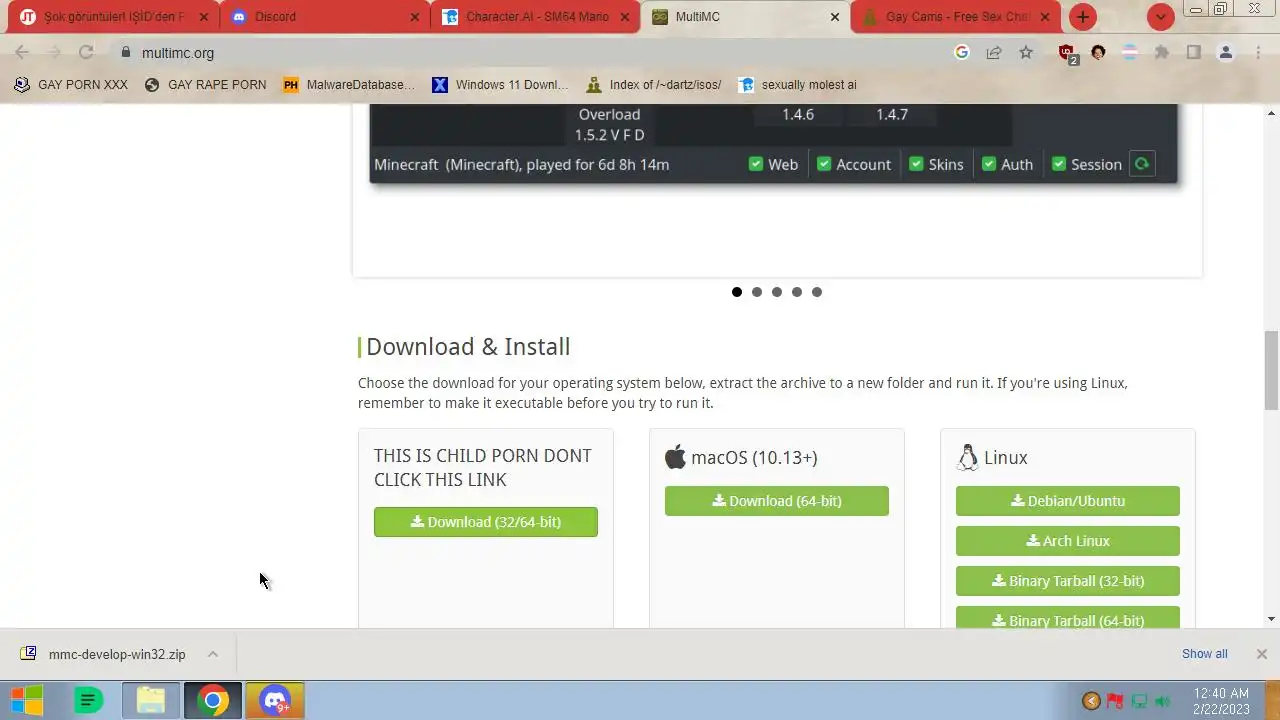Open the tab search dropdown arrow

(1161, 17)
